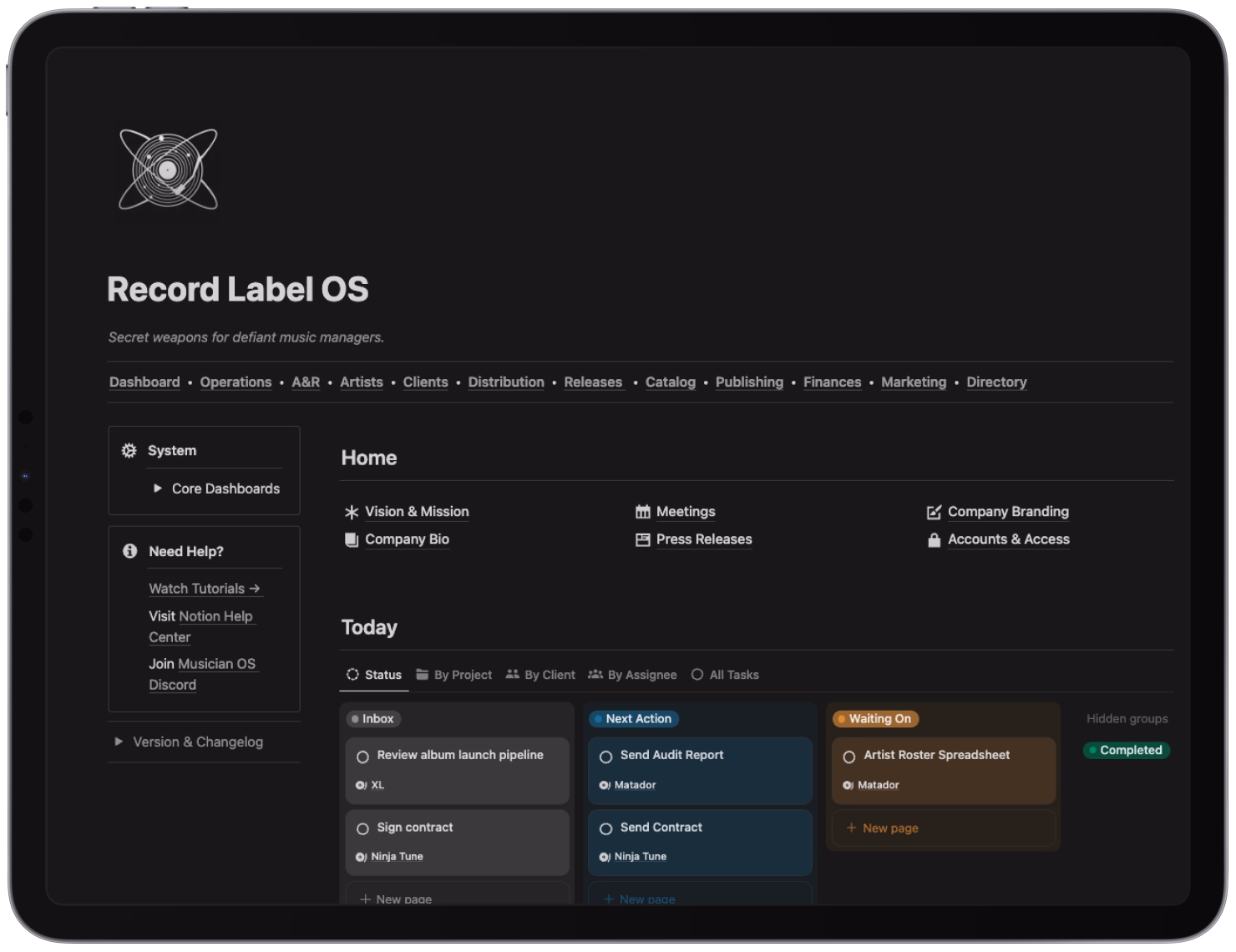Show the hidden Completed group
Image resolution: width=1236 pixels, height=952 pixels.
click(x=1127, y=750)
